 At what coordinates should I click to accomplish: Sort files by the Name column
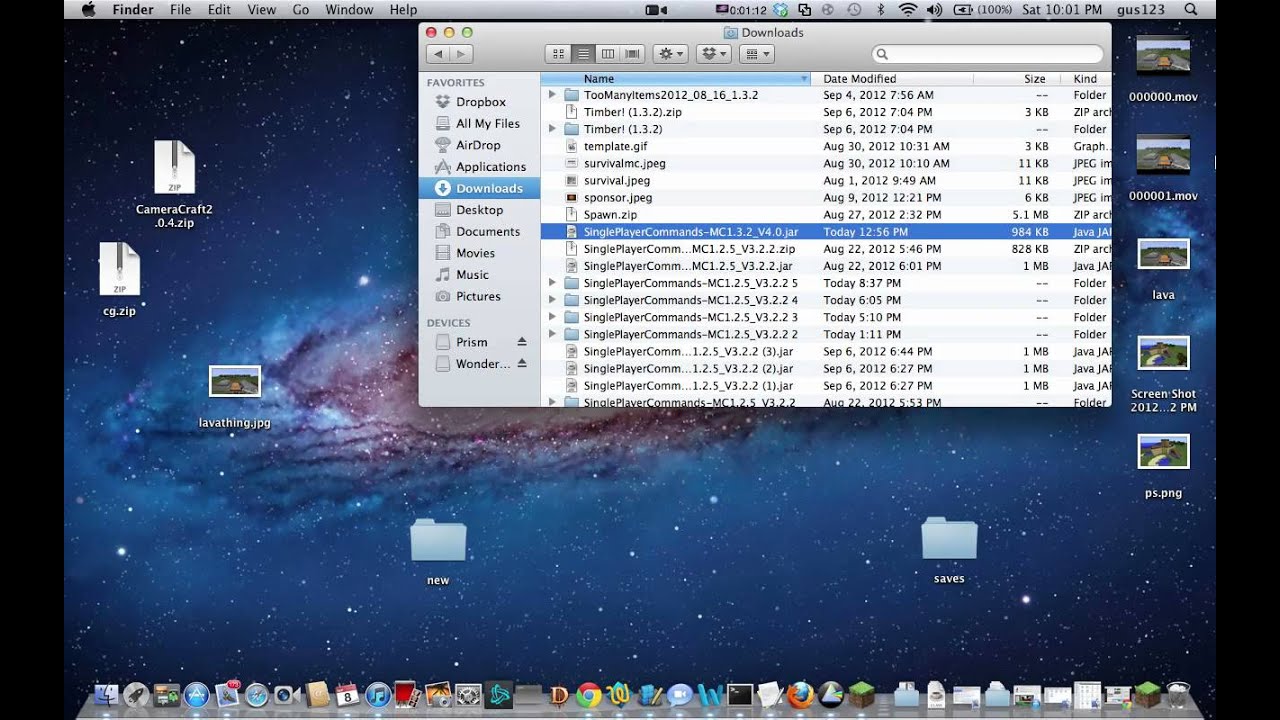pyautogui.click(x=676, y=79)
